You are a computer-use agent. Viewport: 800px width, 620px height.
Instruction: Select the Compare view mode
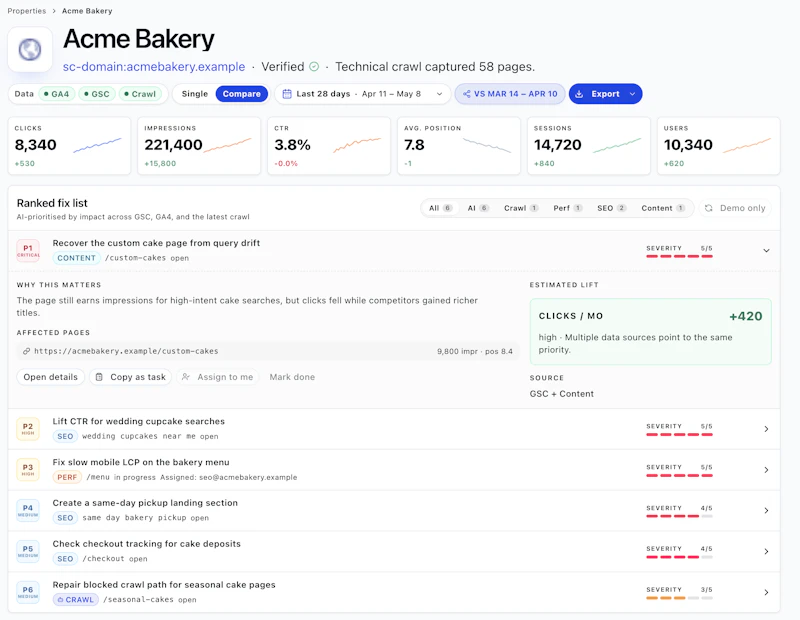click(242, 94)
